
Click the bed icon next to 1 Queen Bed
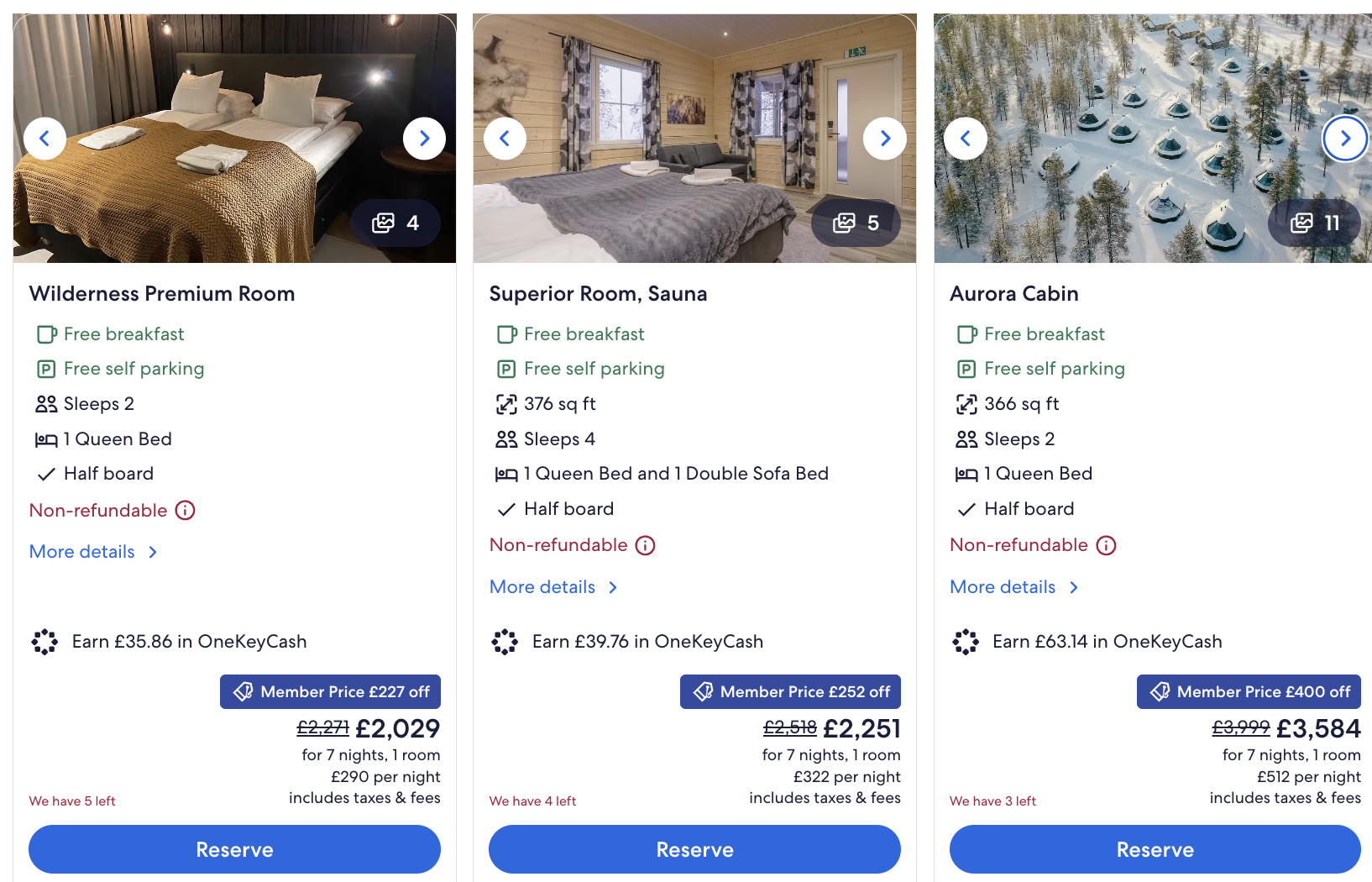(46, 438)
